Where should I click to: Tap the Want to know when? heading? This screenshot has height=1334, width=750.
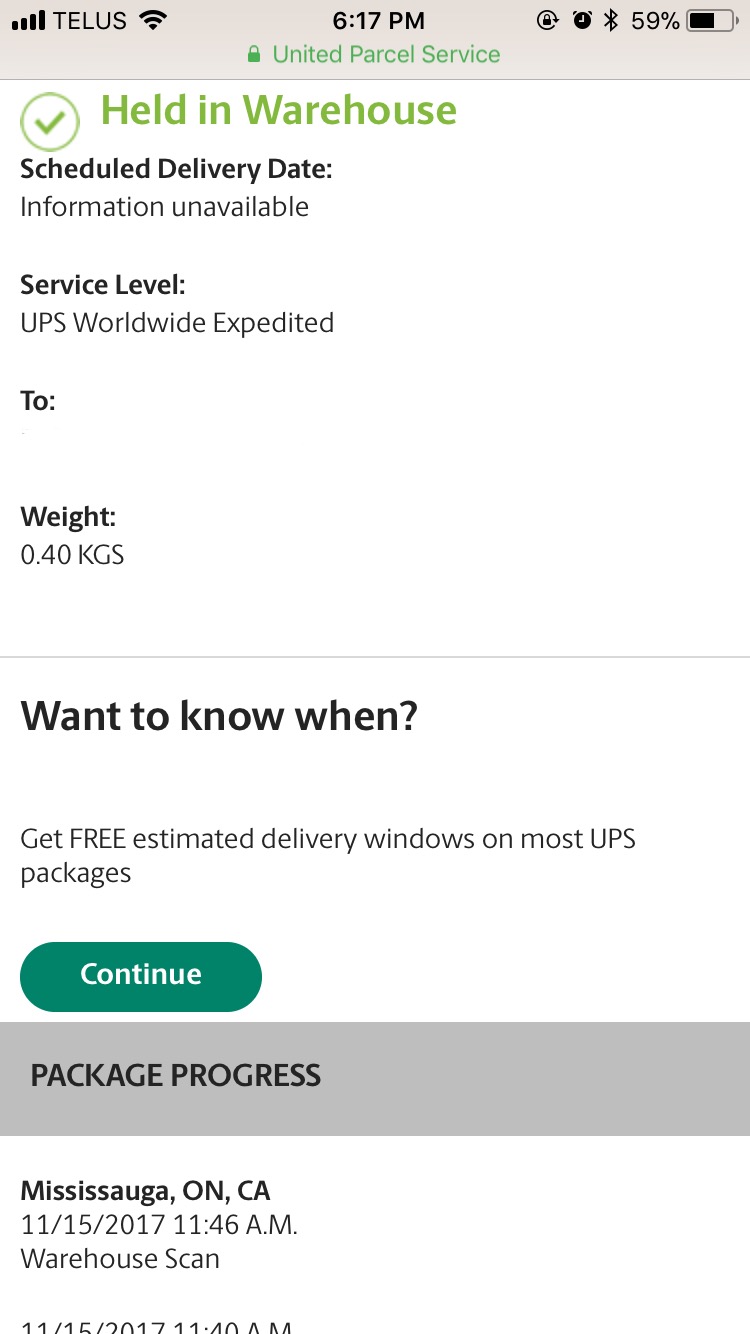pos(219,716)
